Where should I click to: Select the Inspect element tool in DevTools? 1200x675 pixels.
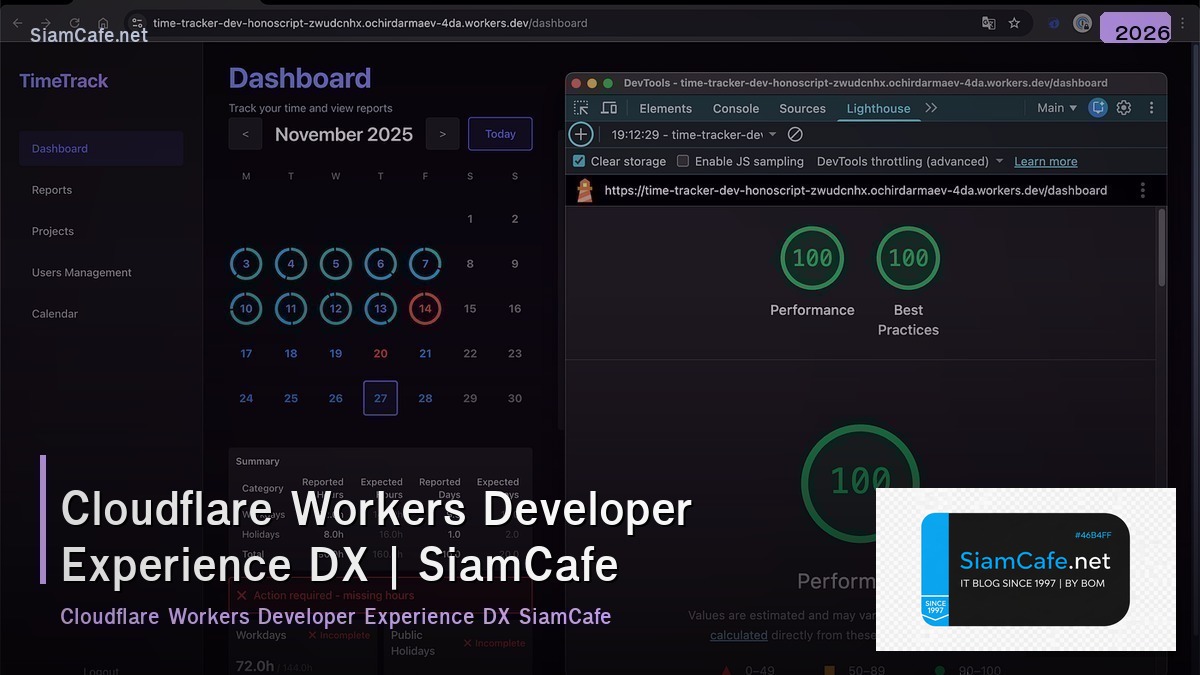coord(580,107)
